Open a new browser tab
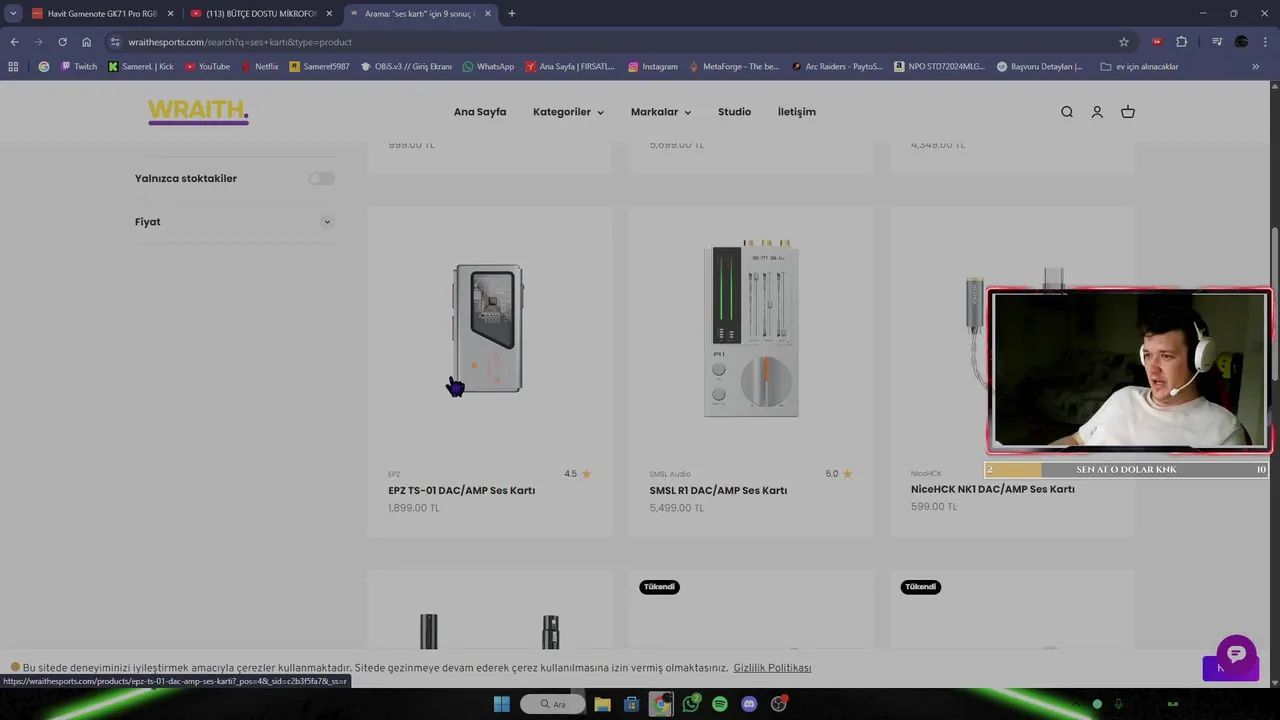1280x720 pixels. pyautogui.click(x=512, y=14)
